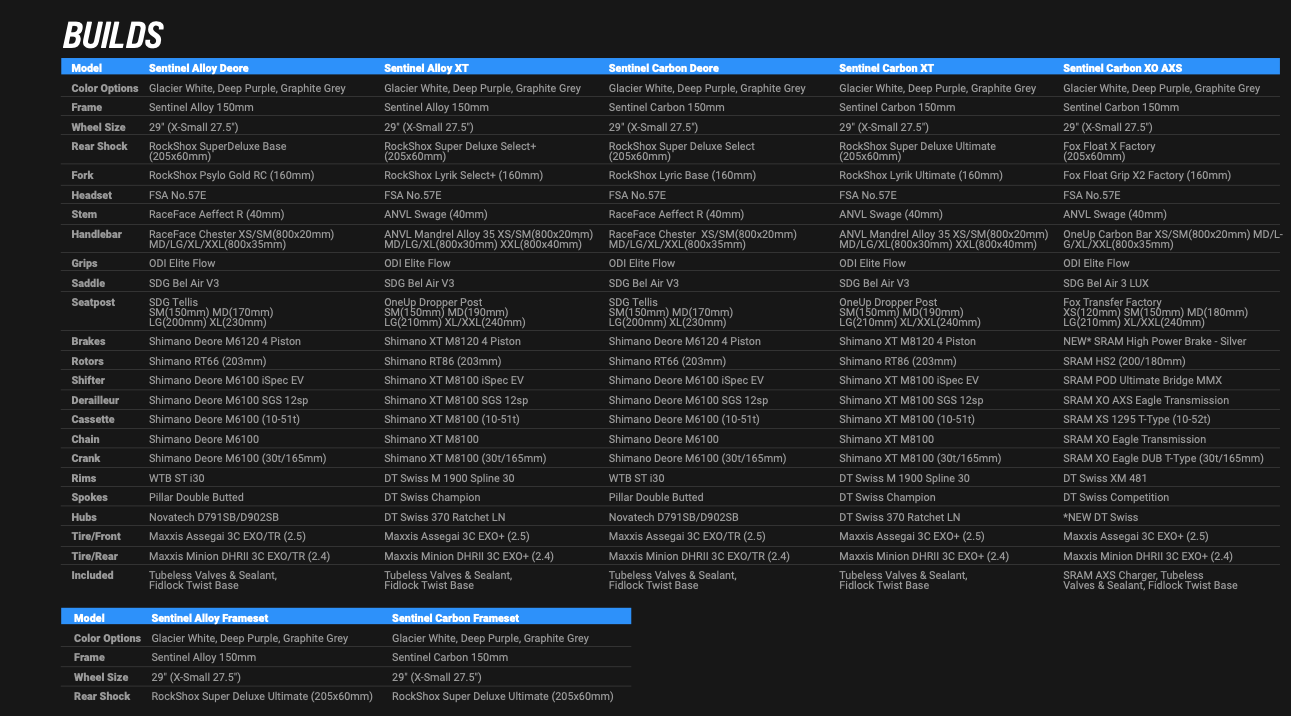
Task: Click the Fox Float X Factory cell
Action: click(1109, 151)
